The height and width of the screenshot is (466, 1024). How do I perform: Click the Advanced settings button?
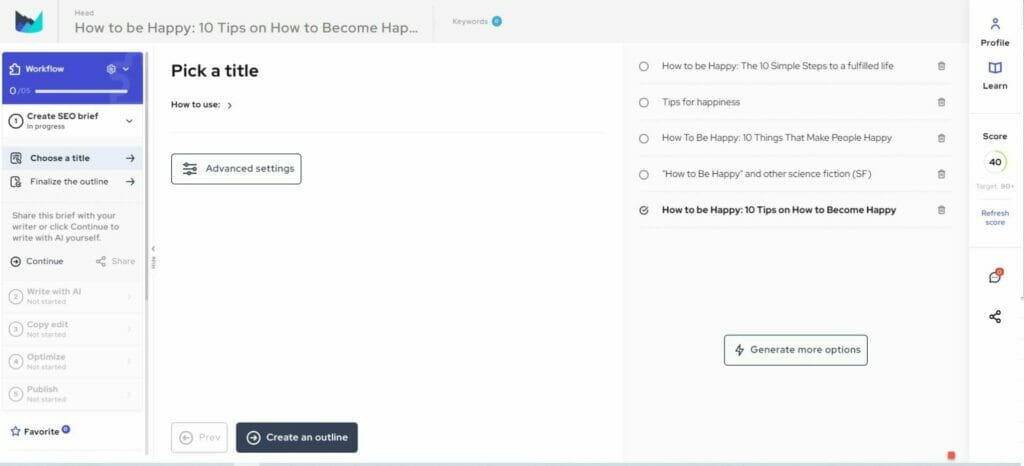coord(236,169)
